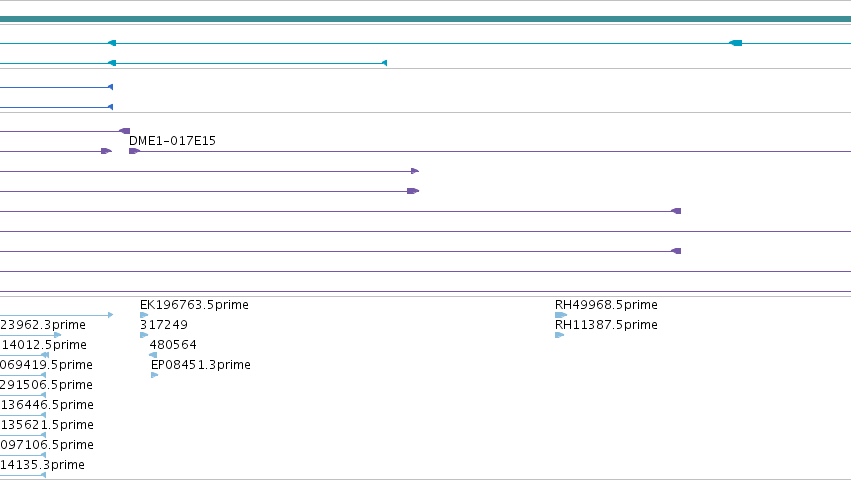The height and width of the screenshot is (480, 851).
Task: Click the teal arrowhead ending the second transcript
Action: [384, 64]
